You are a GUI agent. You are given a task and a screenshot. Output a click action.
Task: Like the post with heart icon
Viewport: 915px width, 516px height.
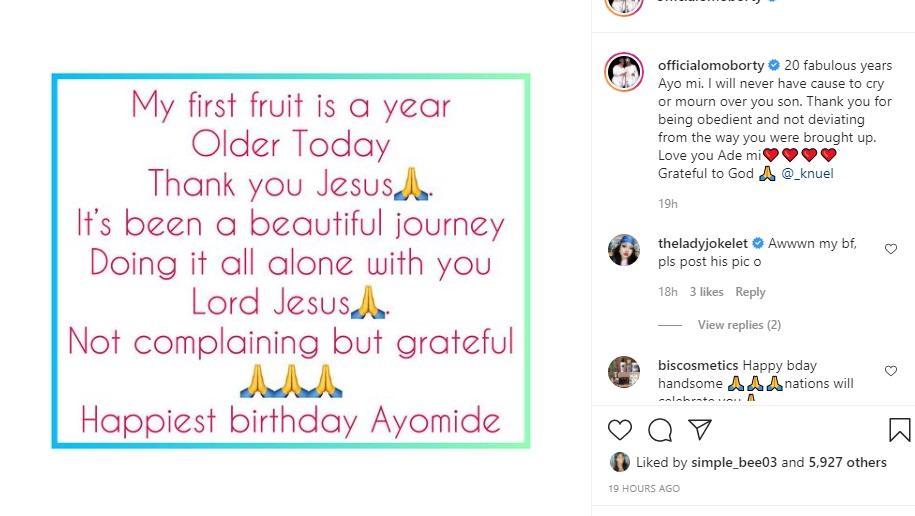tap(620, 430)
